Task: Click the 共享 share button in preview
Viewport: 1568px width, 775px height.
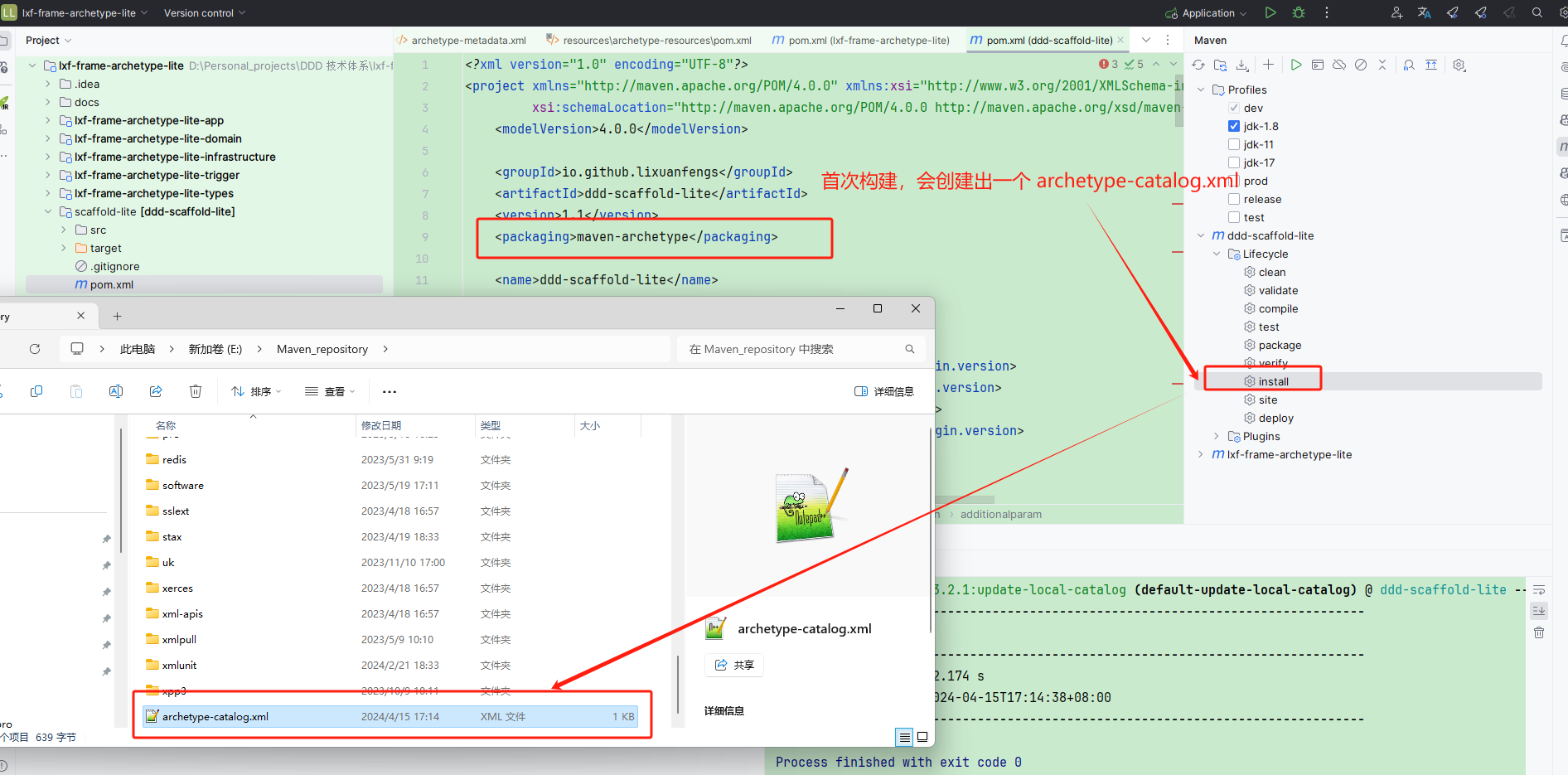Action: point(734,665)
